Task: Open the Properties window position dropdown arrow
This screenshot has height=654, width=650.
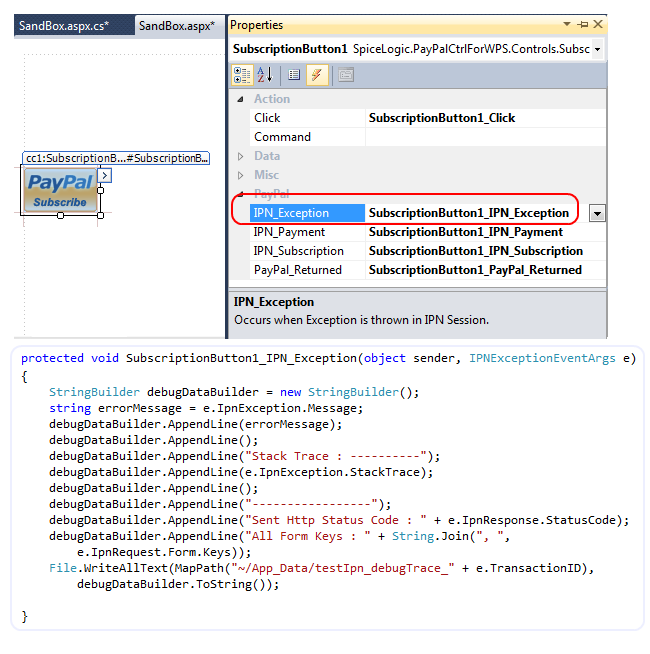Action: tap(567, 24)
